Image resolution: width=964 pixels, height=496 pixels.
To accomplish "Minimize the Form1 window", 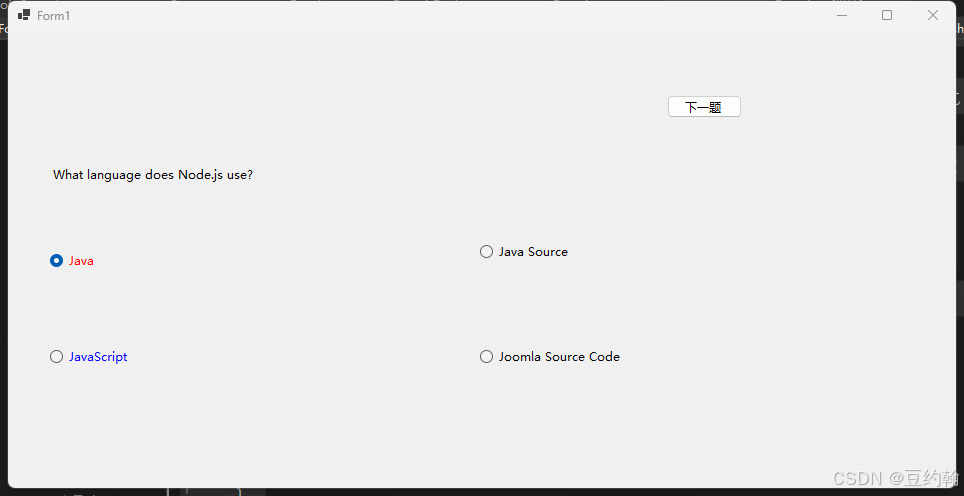I will (842, 15).
